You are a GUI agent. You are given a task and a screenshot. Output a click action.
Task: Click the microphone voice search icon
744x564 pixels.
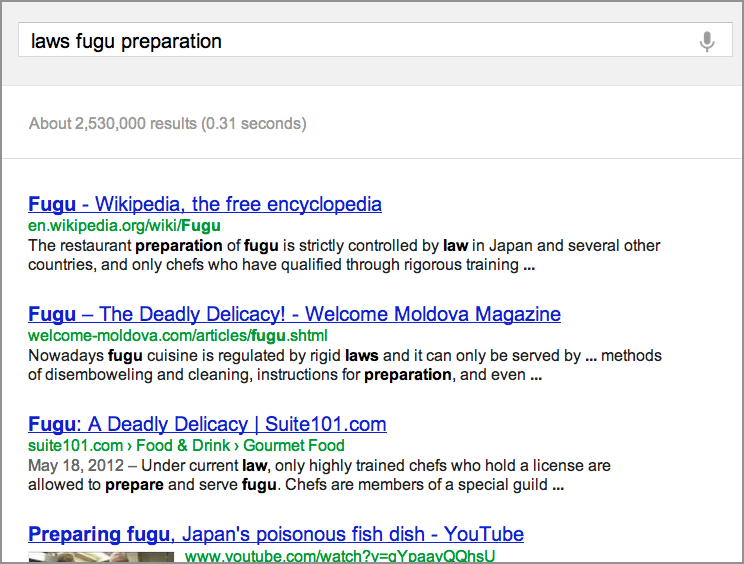[707, 41]
